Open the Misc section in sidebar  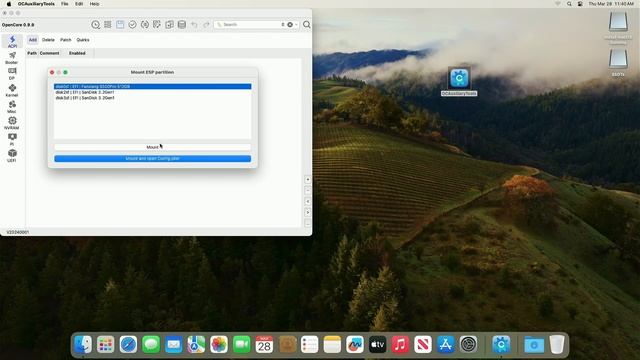(x=12, y=107)
